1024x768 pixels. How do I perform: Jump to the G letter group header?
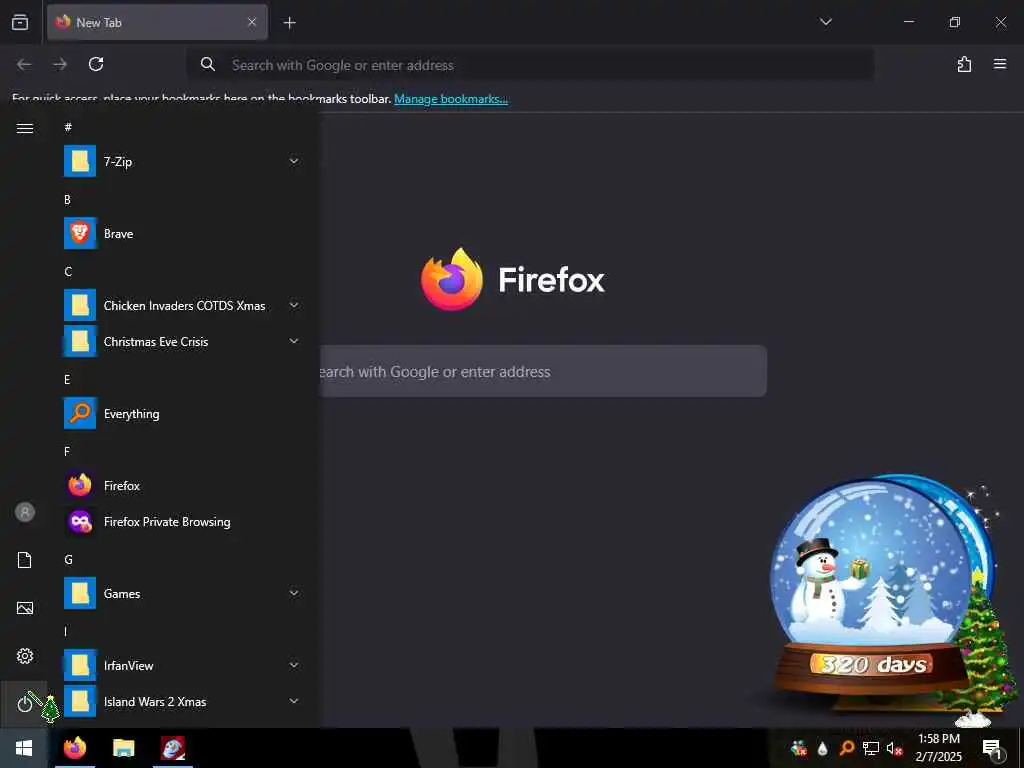[68, 560]
